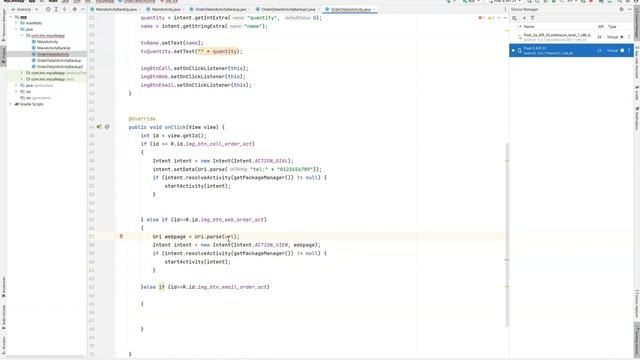Select the highlighted Pixel 6 API device row
The width and height of the screenshot is (640, 360).
tap(571, 51)
